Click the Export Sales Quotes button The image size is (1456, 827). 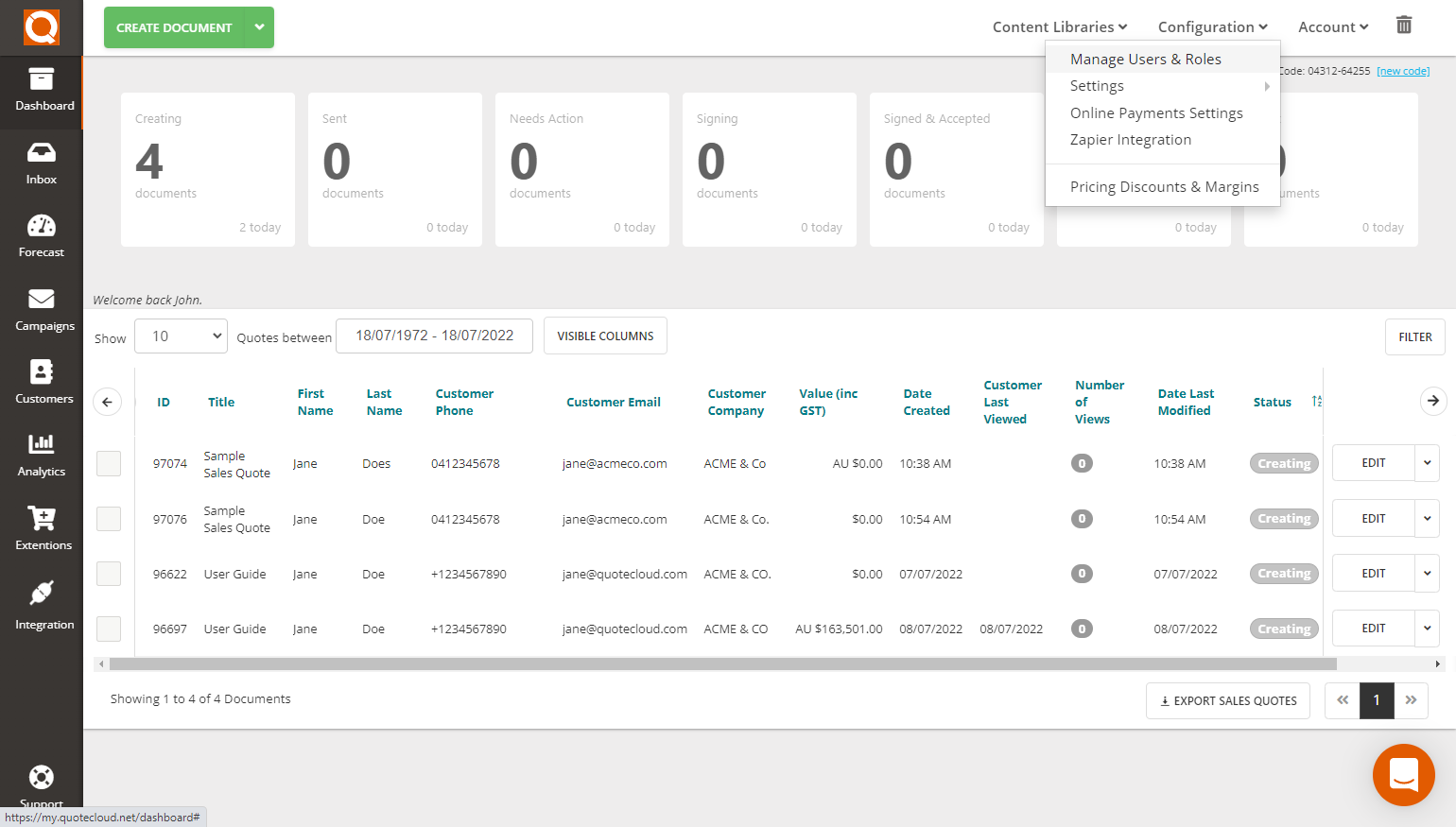(1227, 700)
